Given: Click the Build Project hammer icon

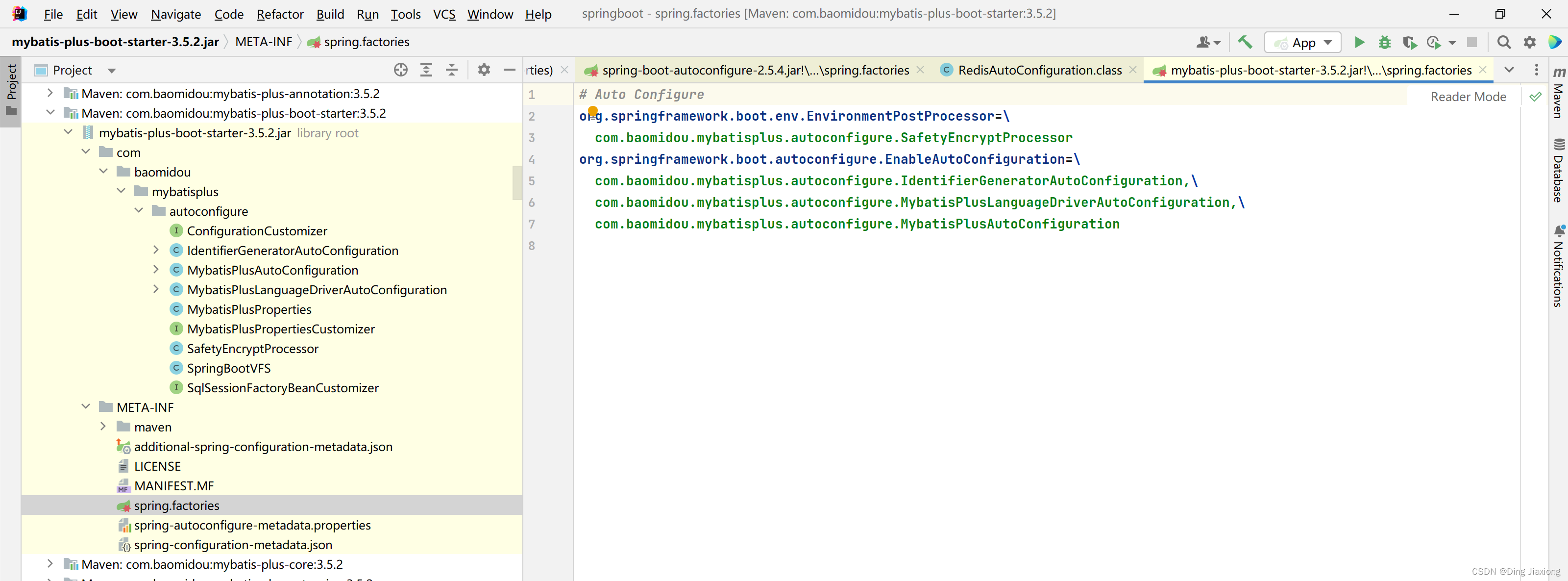Looking at the screenshot, I should coord(1245,42).
